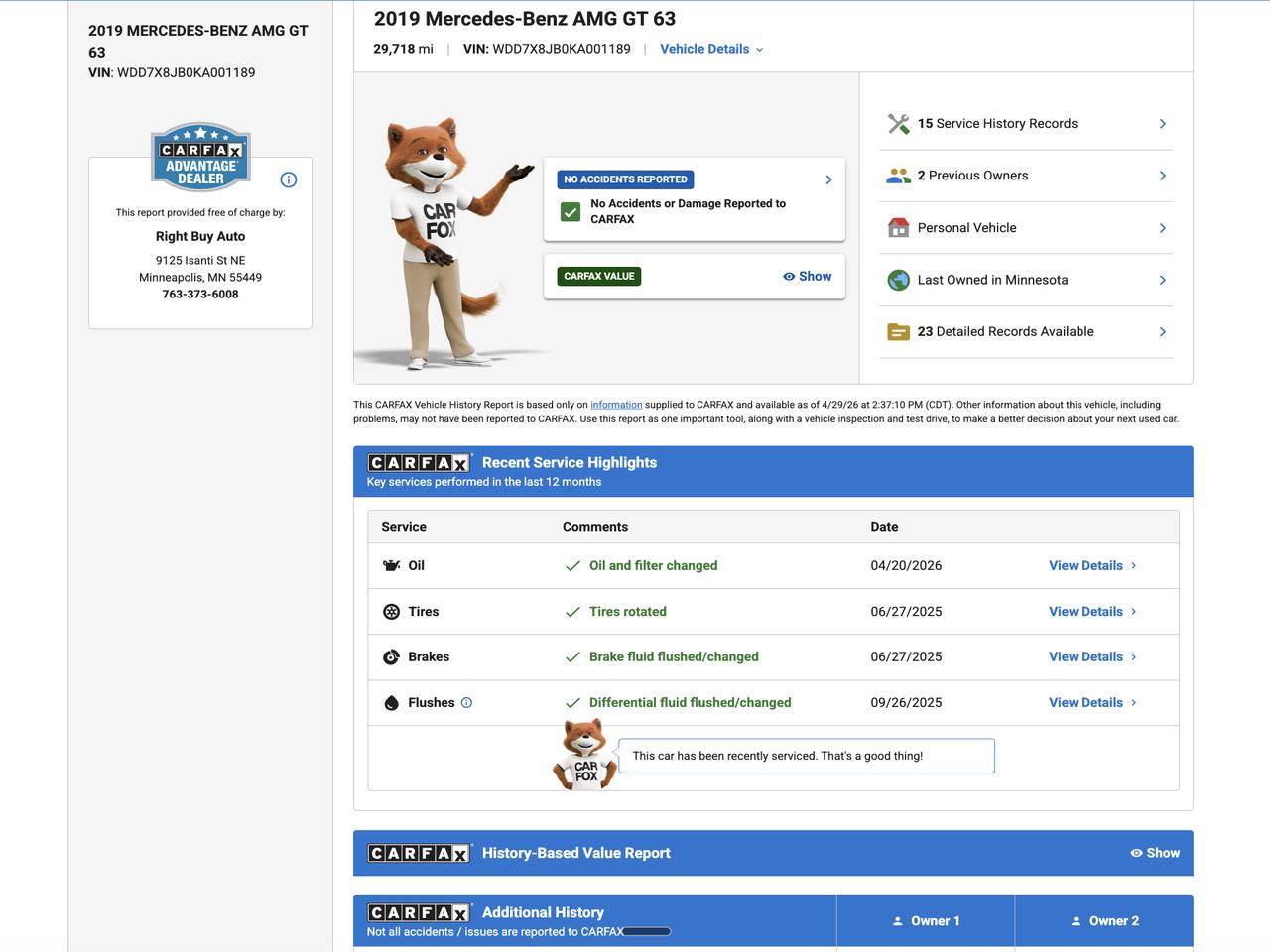
Task: Expand the No Accidents Reported chevron
Action: point(828,179)
